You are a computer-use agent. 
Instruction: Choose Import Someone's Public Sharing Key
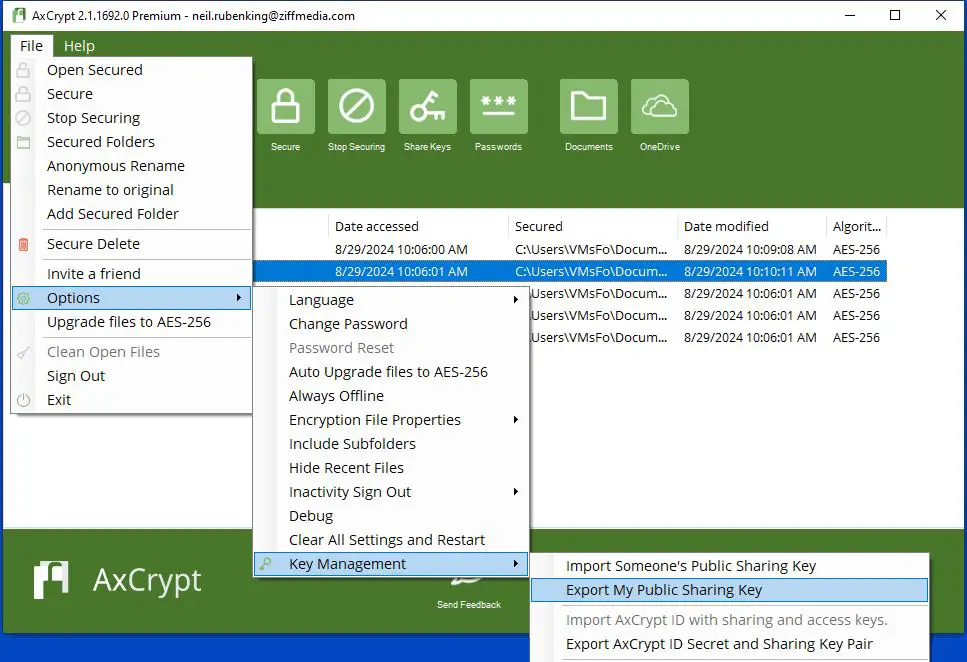(x=730, y=566)
